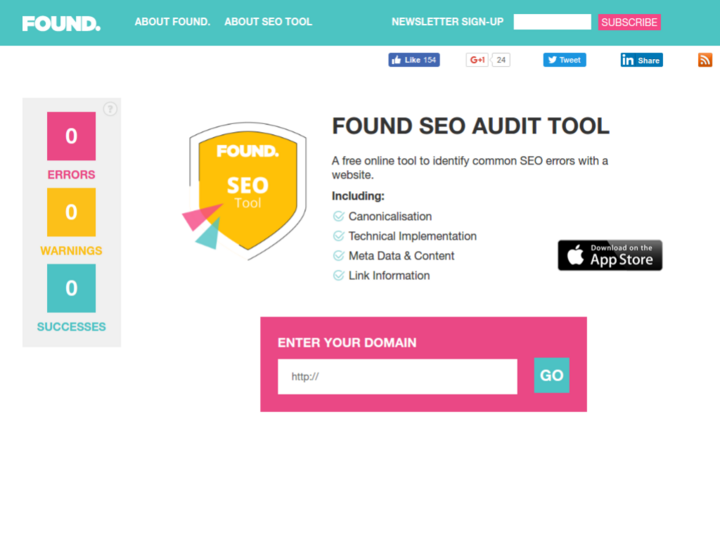Click the domain http:// input field

tap(397, 376)
